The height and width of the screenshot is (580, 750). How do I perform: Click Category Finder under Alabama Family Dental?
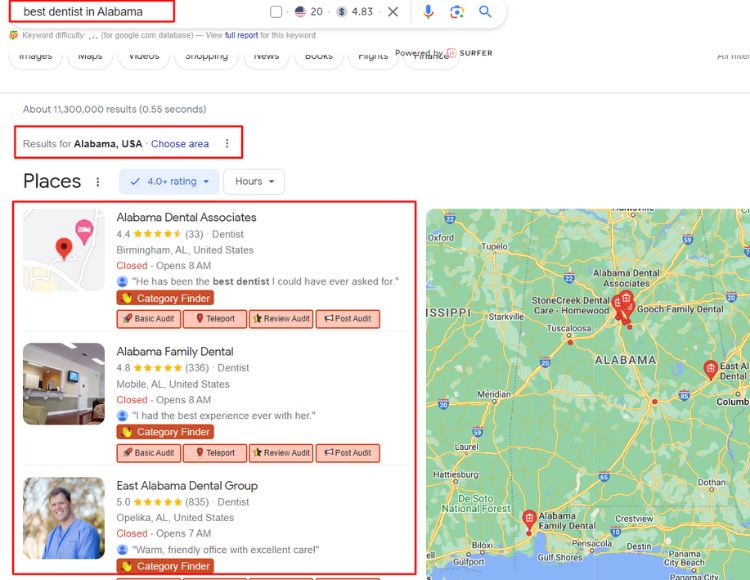pyautogui.click(x=165, y=432)
